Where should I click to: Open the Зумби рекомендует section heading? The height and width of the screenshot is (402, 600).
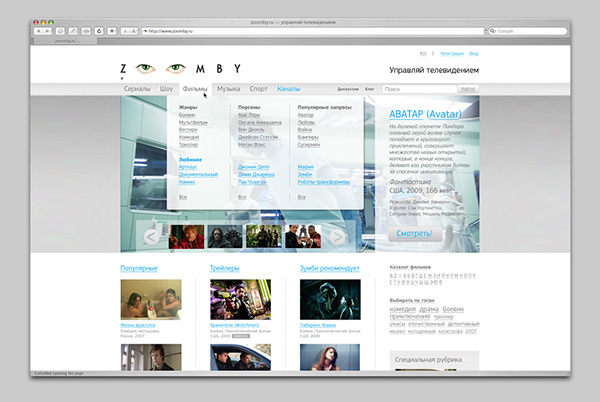[x=329, y=268]
